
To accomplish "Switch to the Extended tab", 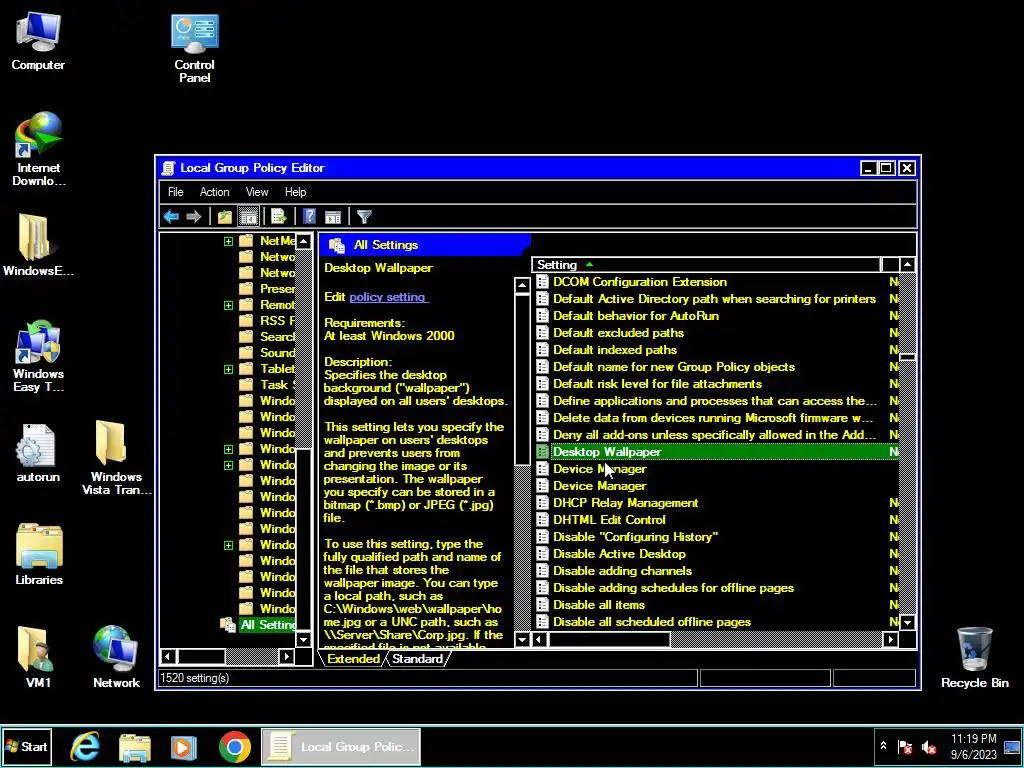I will [x=353, y=659].
